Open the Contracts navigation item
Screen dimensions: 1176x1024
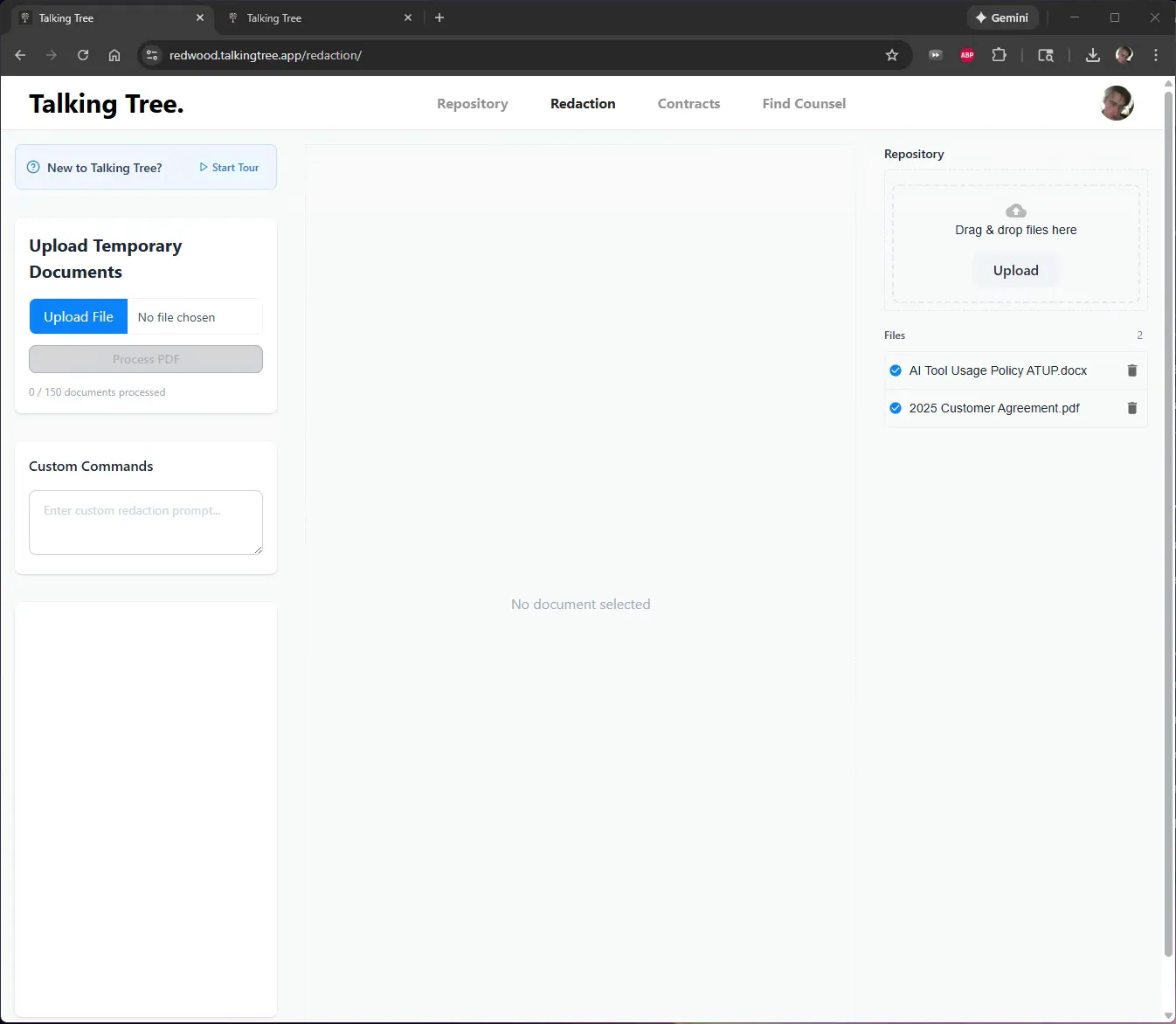click(689, 103)
